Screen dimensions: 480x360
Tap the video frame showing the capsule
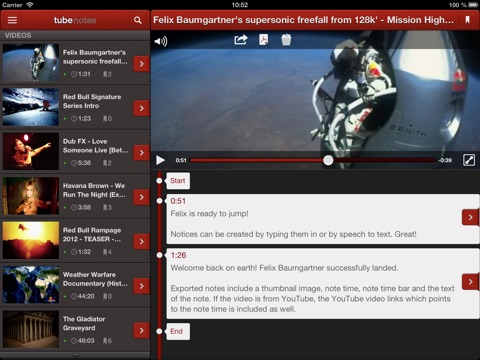point(315,100)
